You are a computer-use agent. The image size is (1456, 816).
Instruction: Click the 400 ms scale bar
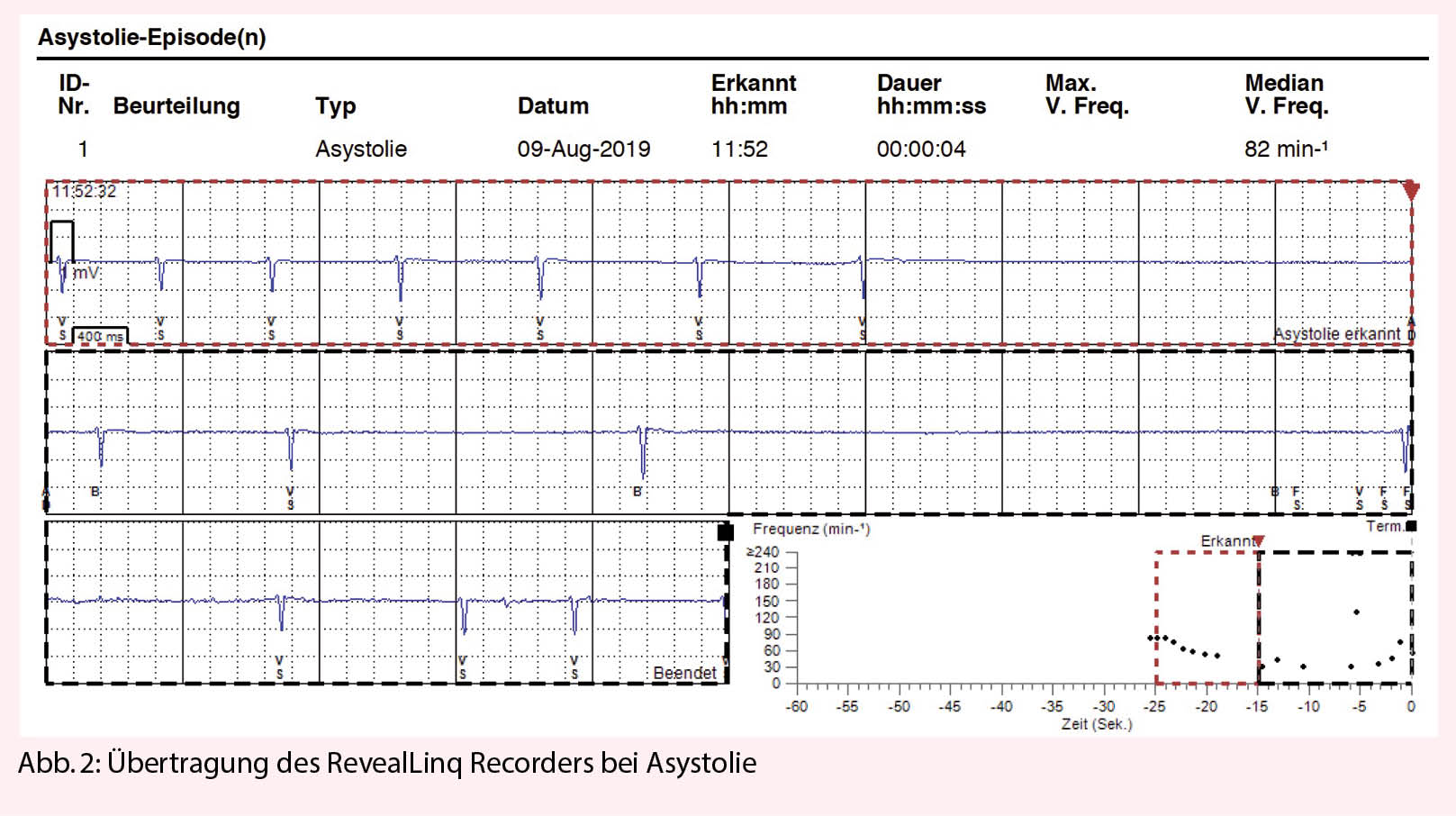(100, 336)
